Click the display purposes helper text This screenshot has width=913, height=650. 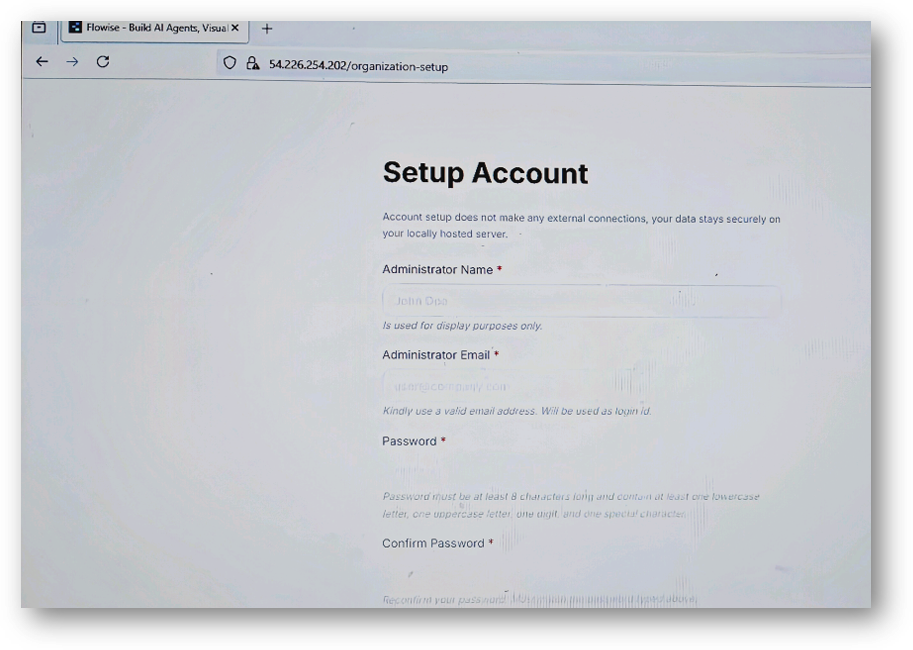coord(462,325)
